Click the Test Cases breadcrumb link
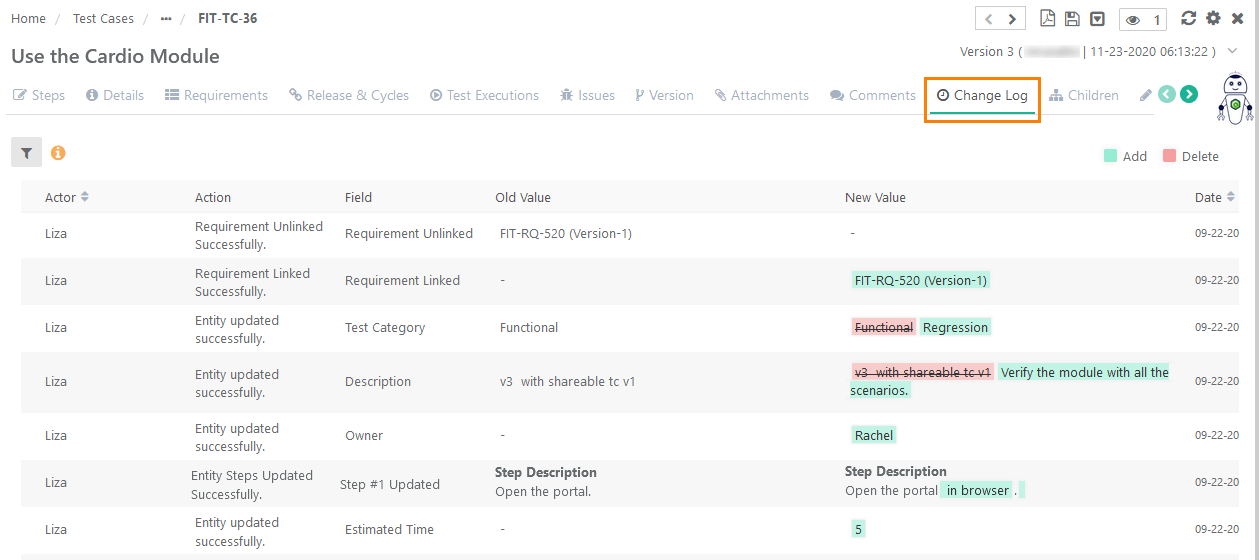The height and width of the screenshot is (560, 1259). [x=102, y=19]
